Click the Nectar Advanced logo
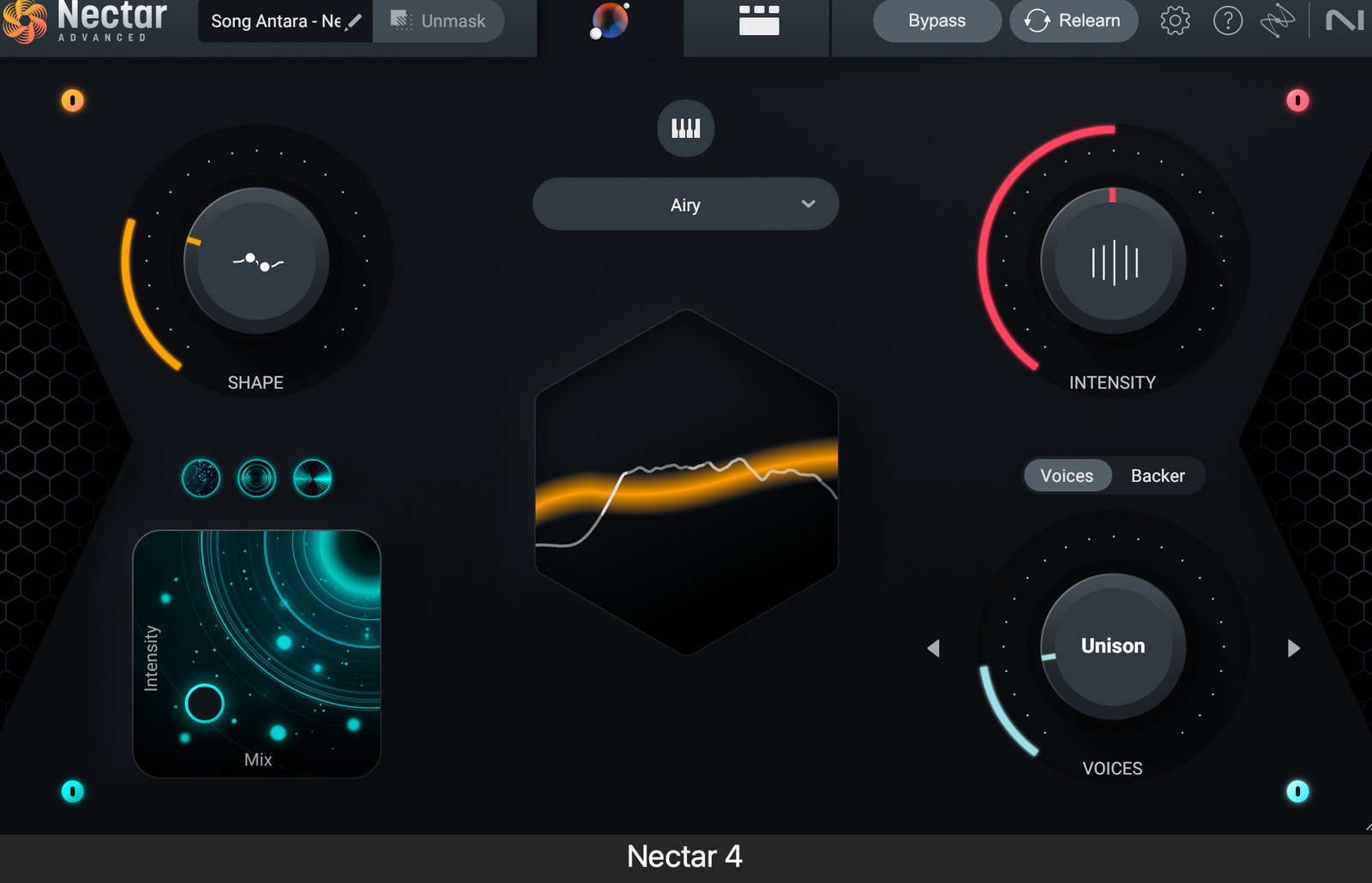 click(84, 21)
